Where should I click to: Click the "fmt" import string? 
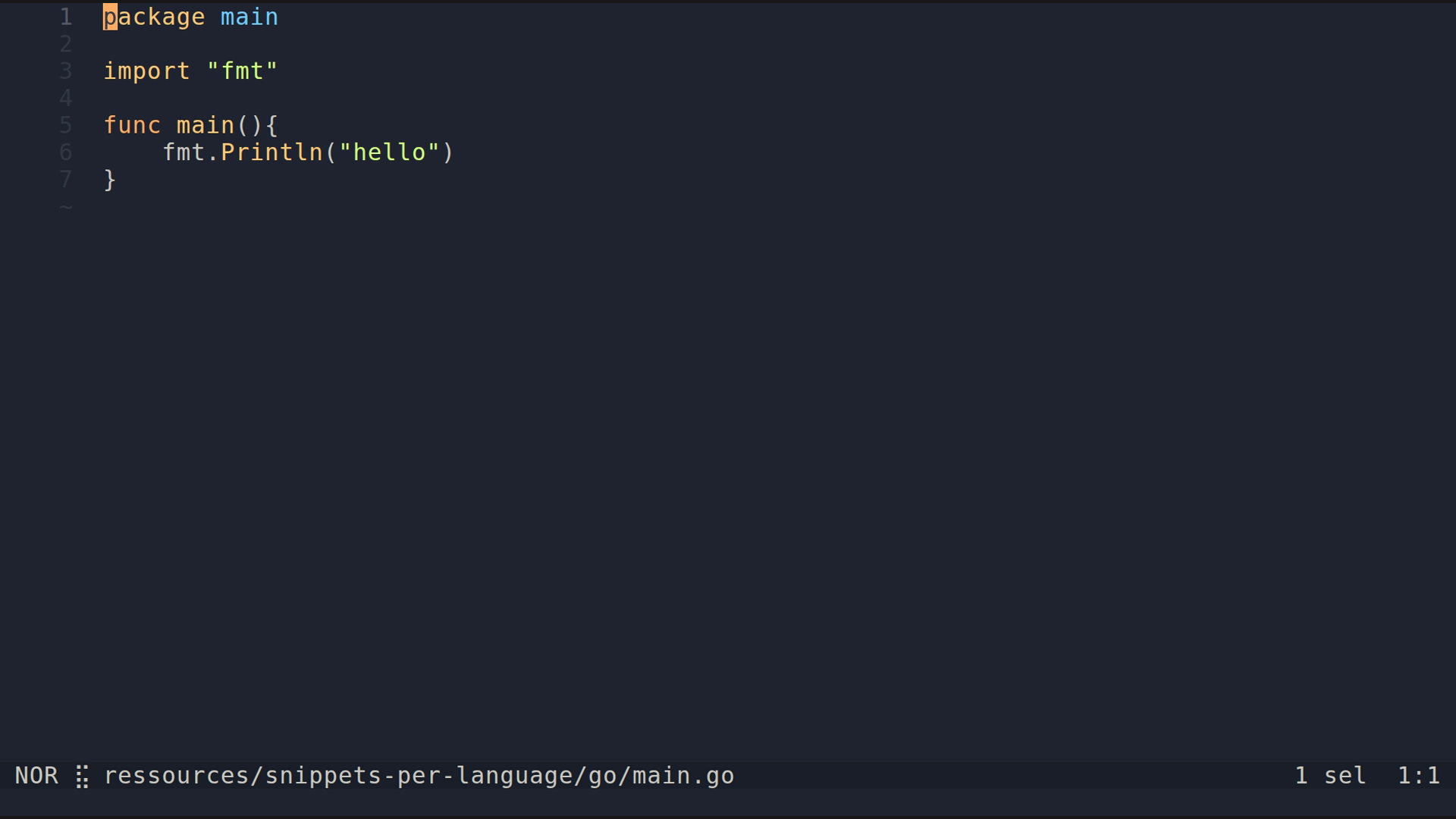click(243, 71)
